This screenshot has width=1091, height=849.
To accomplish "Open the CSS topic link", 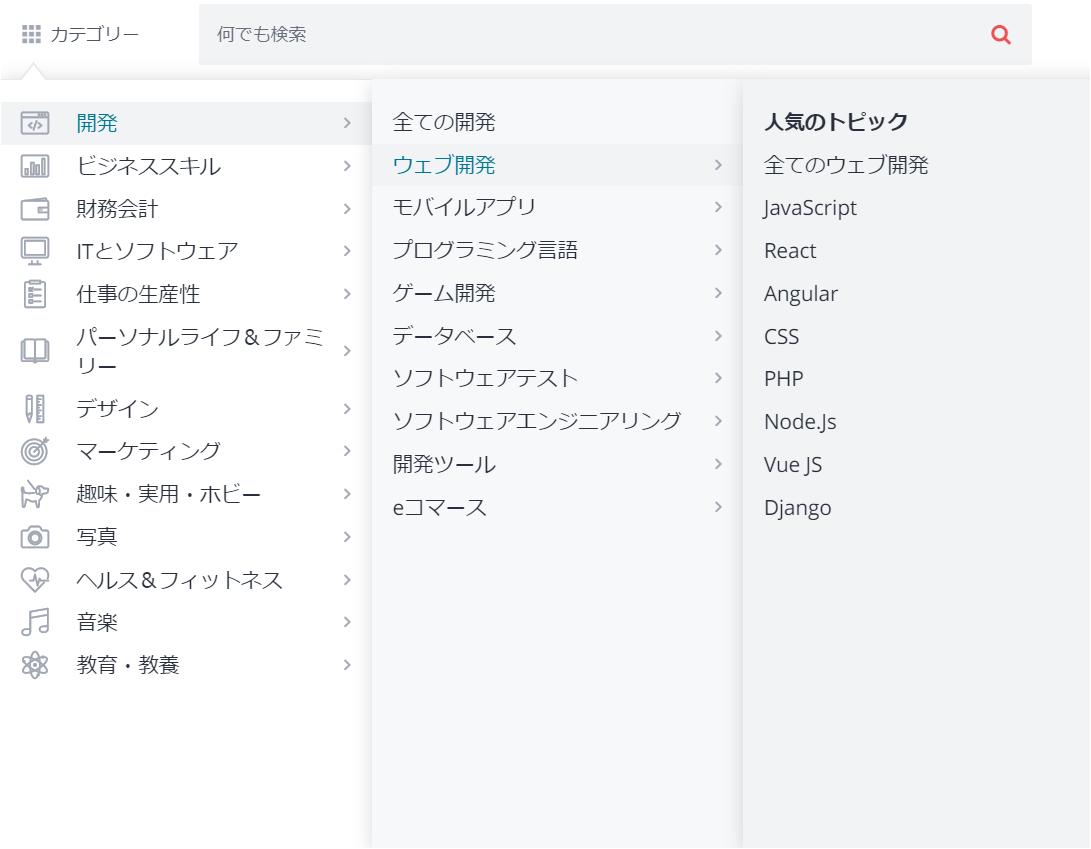I will (781, 337).
